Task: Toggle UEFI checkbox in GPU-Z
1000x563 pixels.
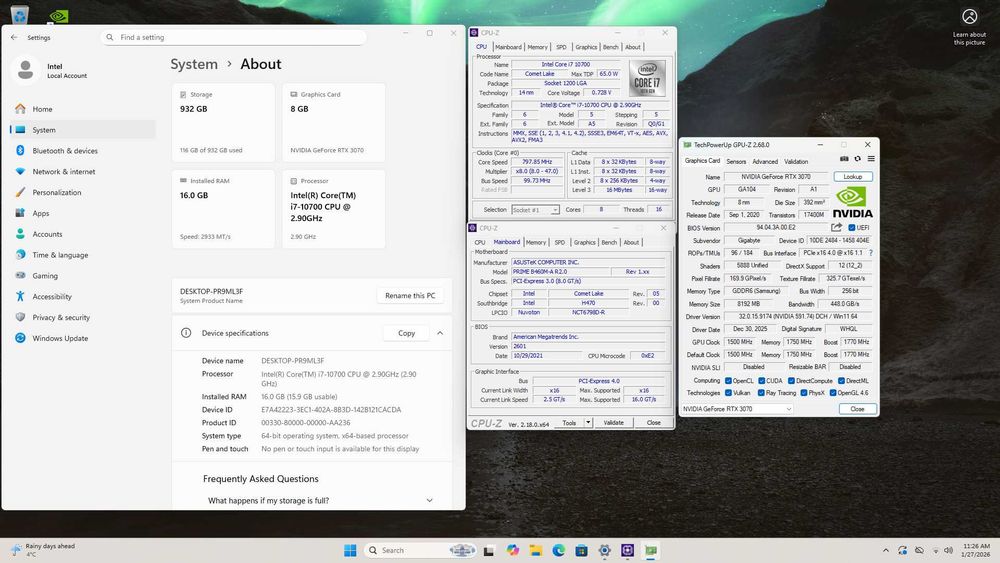Action: click(851, 228)
